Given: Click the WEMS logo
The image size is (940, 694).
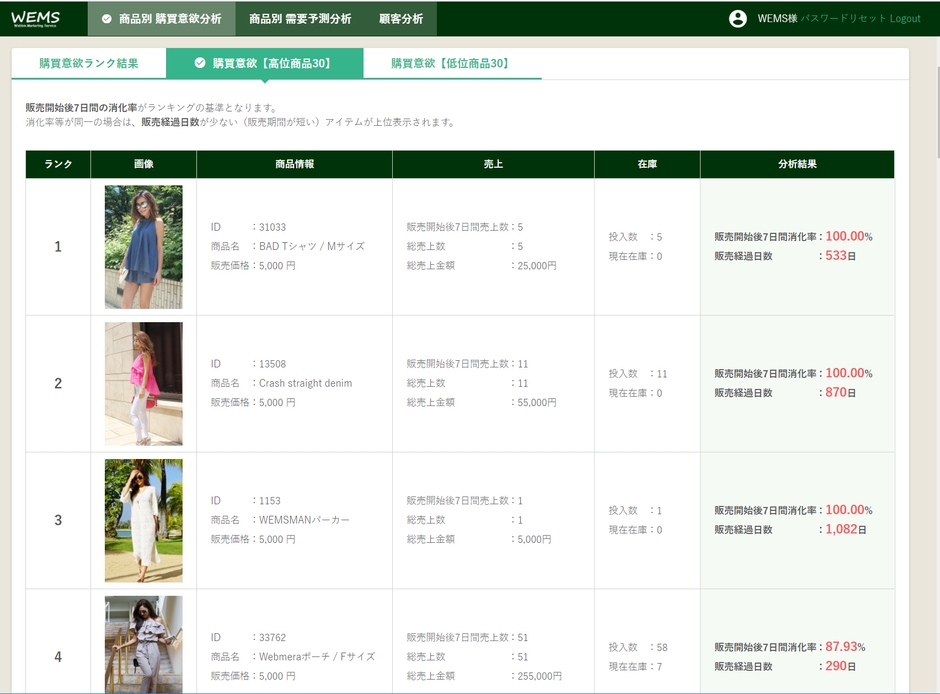Looking at the screenshot, I should [36, 18].
